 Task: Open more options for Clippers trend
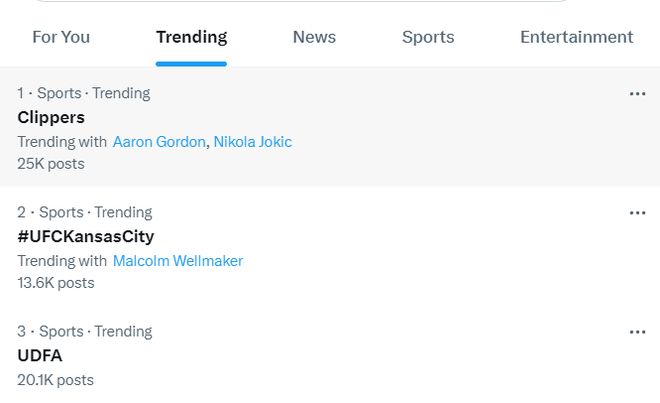(x=637, y=94)
